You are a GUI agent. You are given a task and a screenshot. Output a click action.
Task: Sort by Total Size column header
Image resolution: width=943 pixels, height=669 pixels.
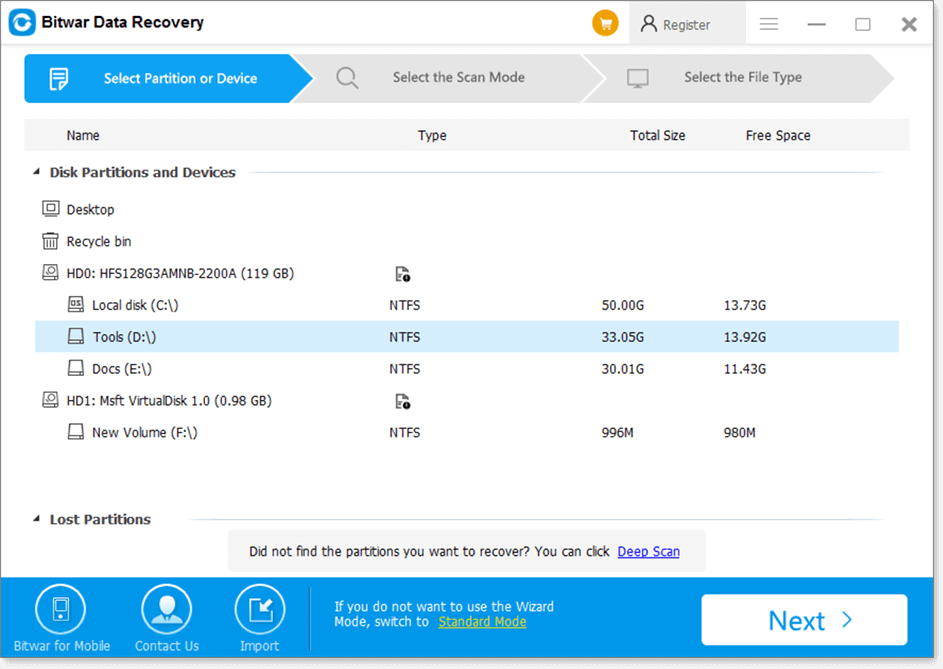tap(657, 136)
